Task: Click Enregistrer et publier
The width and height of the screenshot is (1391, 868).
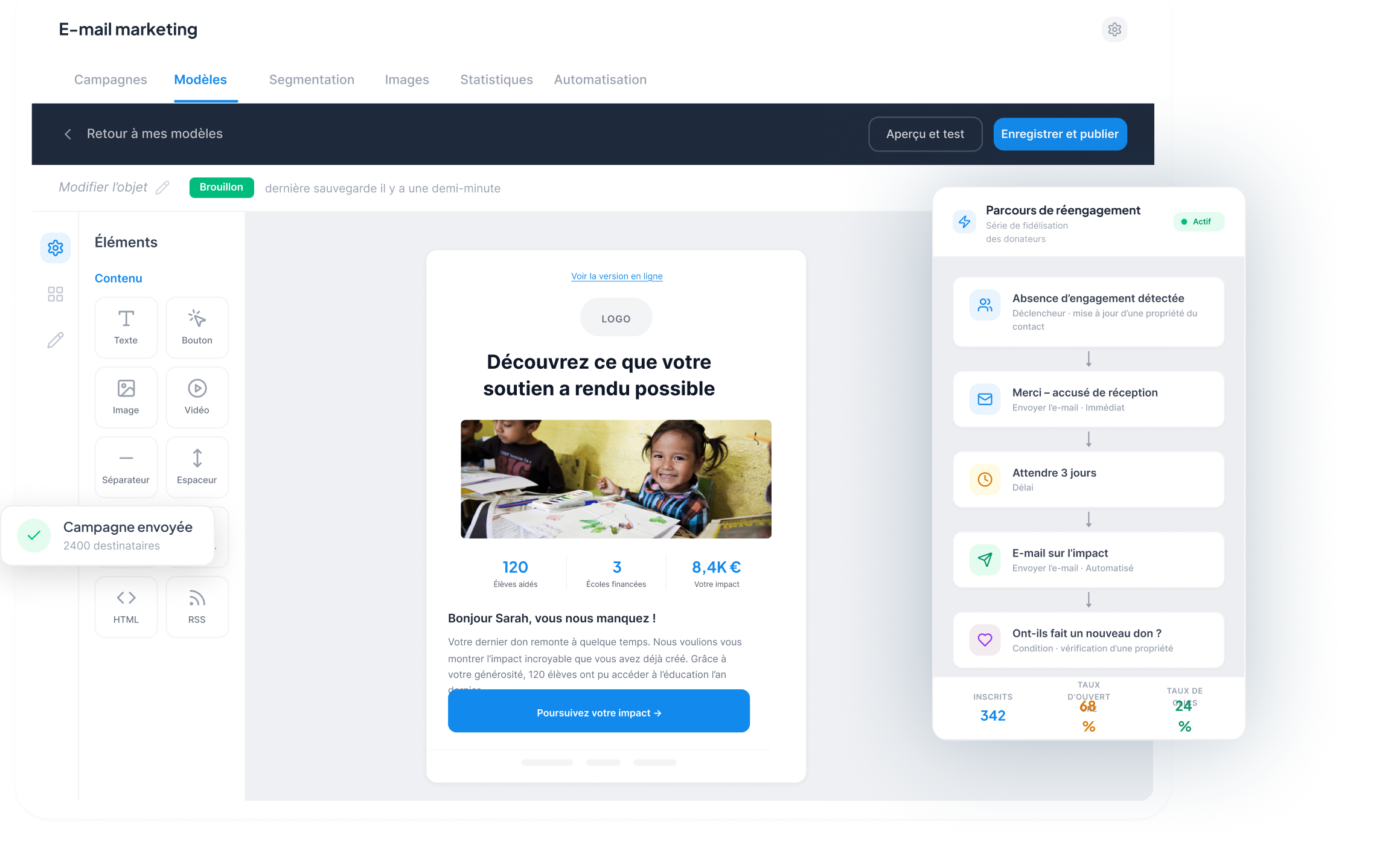Action: coord(1060,134)
